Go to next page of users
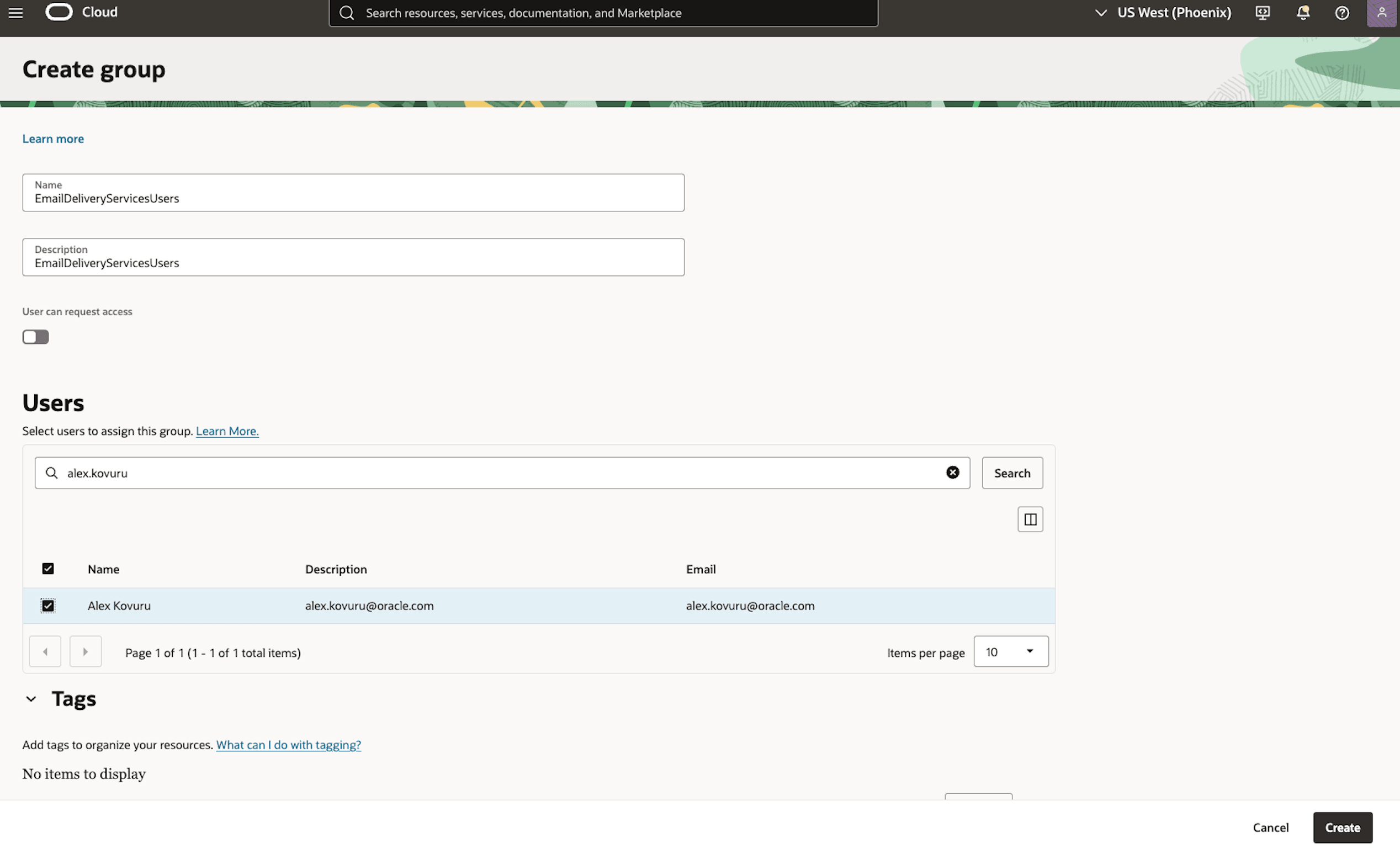The height and width of the screenshot is (849, 1400). [x=85, y=651]
